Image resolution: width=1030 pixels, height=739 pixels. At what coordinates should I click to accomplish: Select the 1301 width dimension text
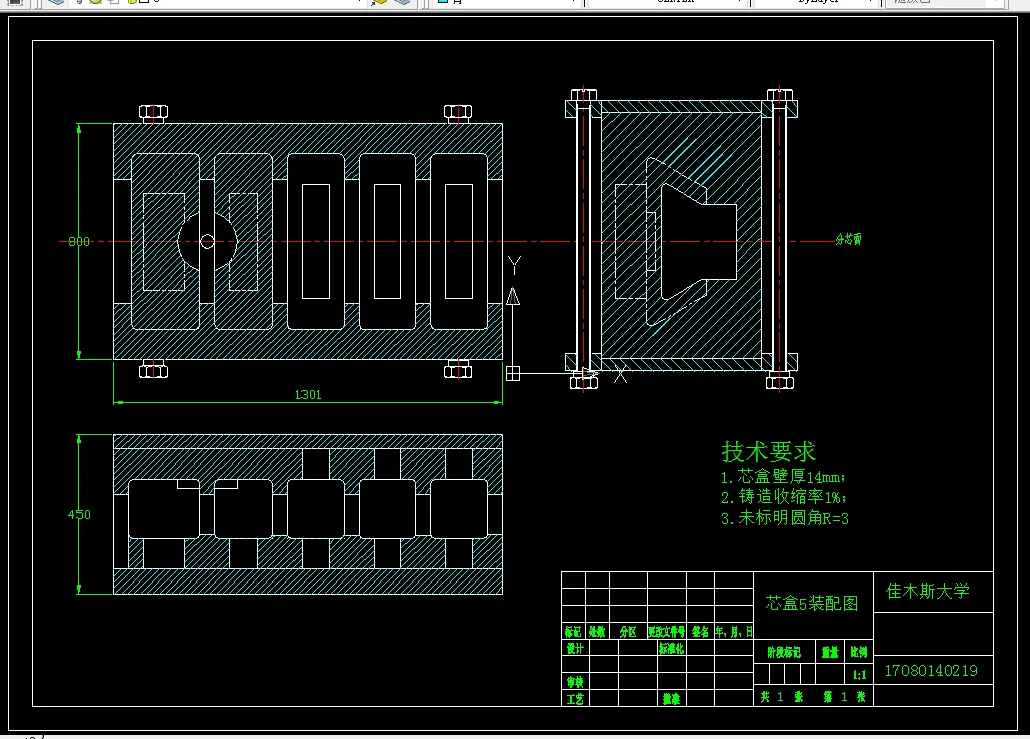point(307,395)
